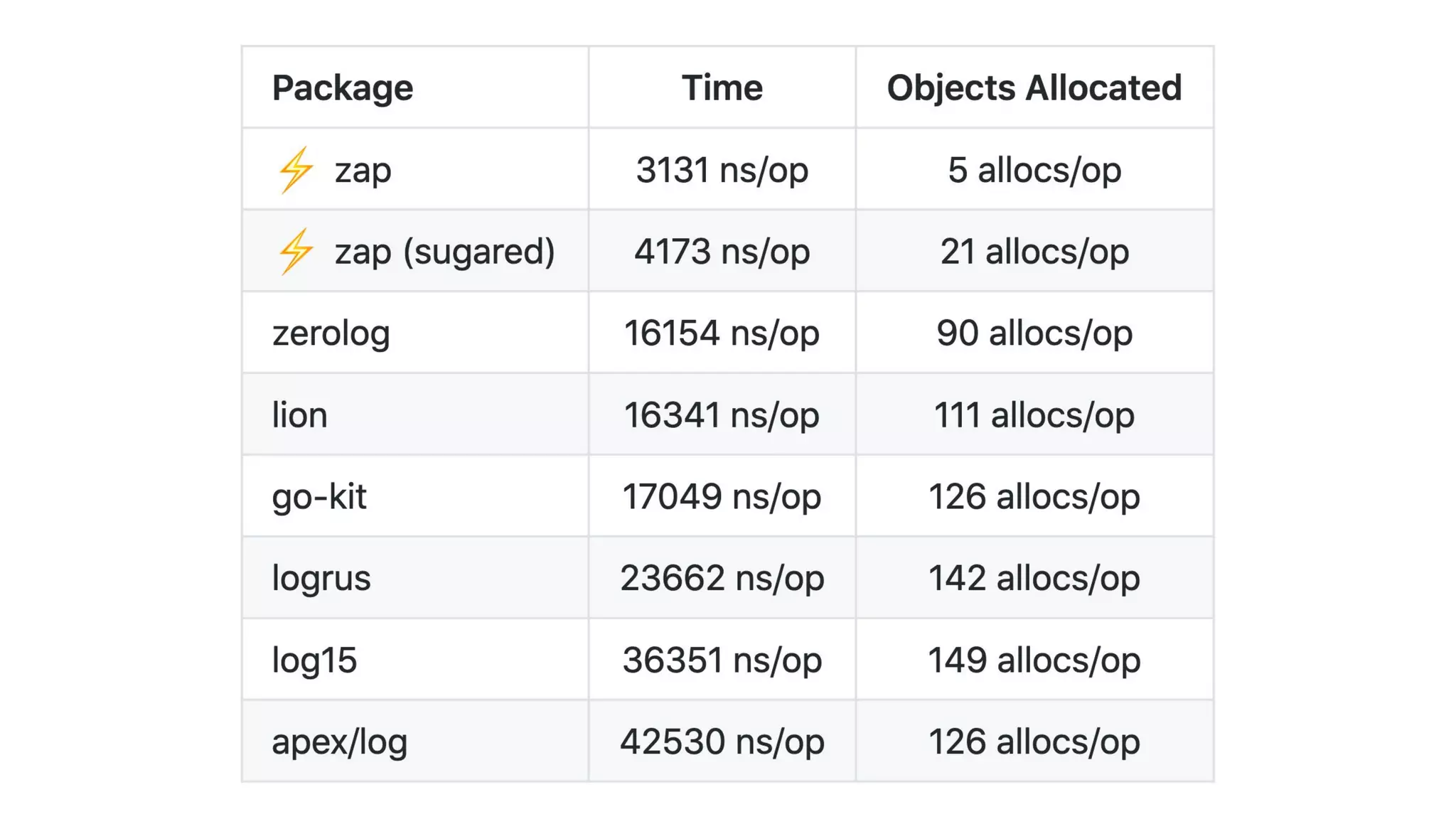Select the go-kit package cell

click(x=319, y=496)
